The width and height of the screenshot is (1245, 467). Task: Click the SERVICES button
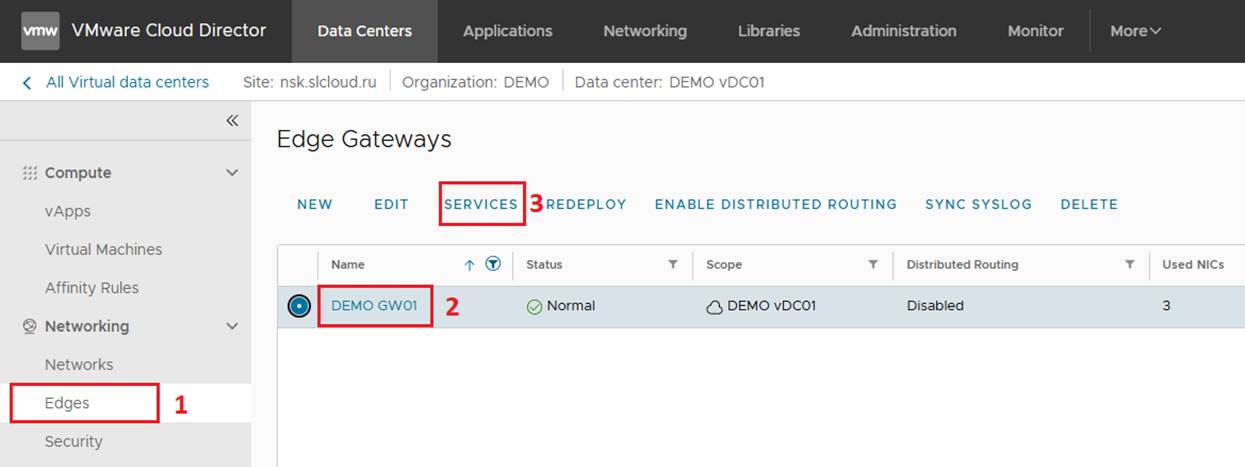point(481,204)
